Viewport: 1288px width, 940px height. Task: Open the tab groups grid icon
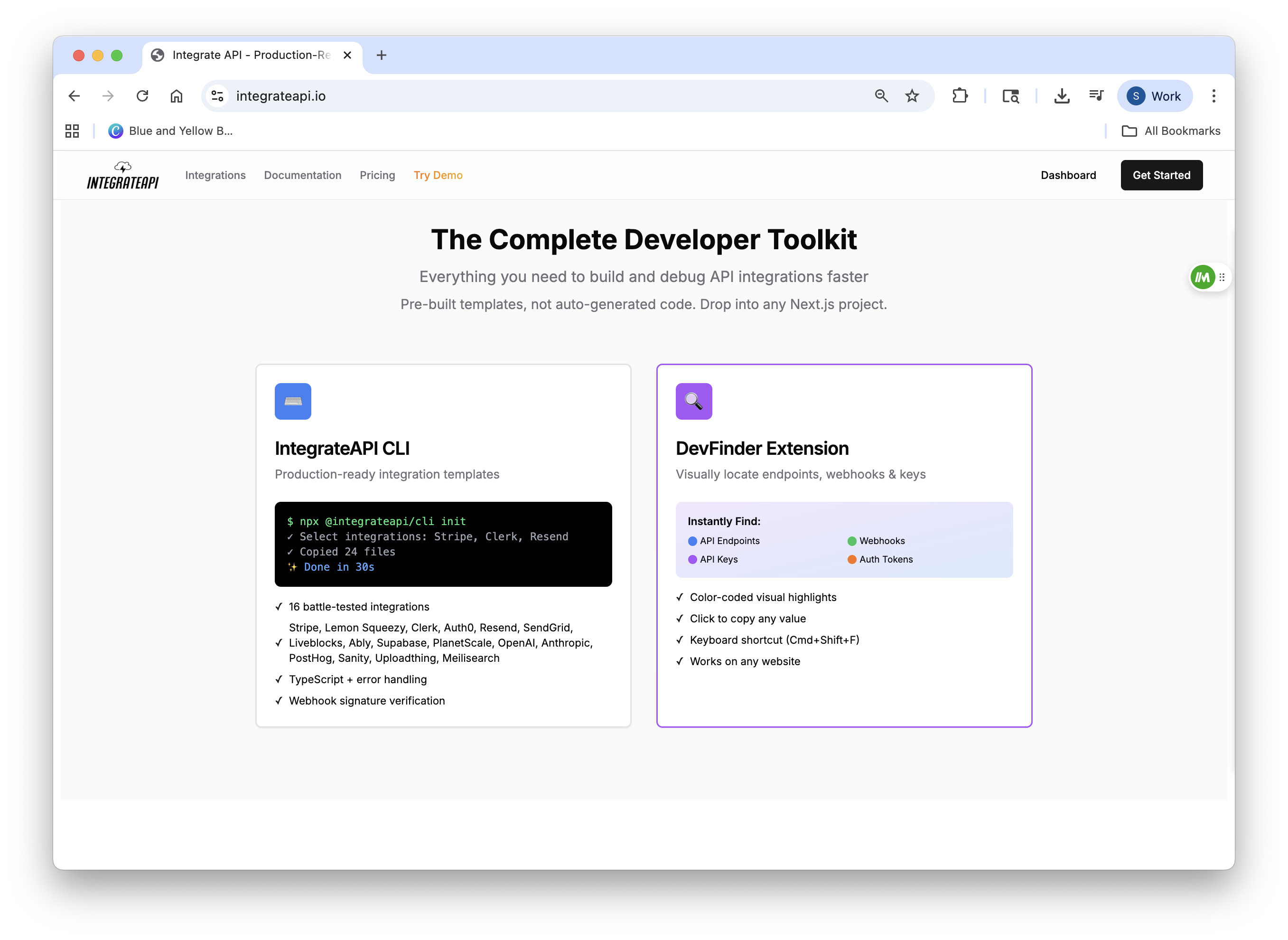(72, 130)
